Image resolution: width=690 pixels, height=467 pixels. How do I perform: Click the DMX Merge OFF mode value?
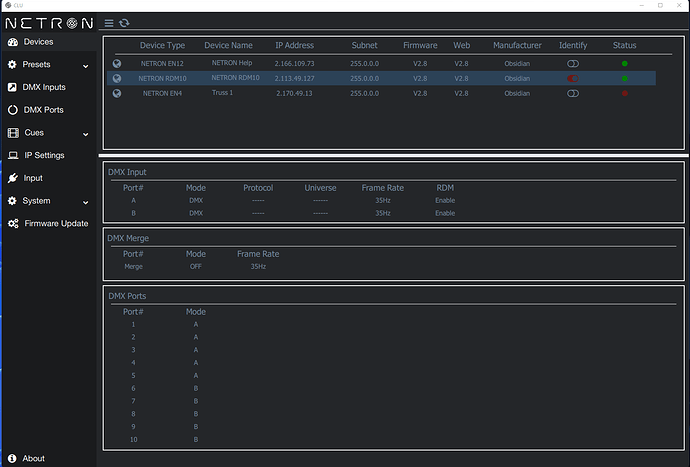tap(196, 266)
